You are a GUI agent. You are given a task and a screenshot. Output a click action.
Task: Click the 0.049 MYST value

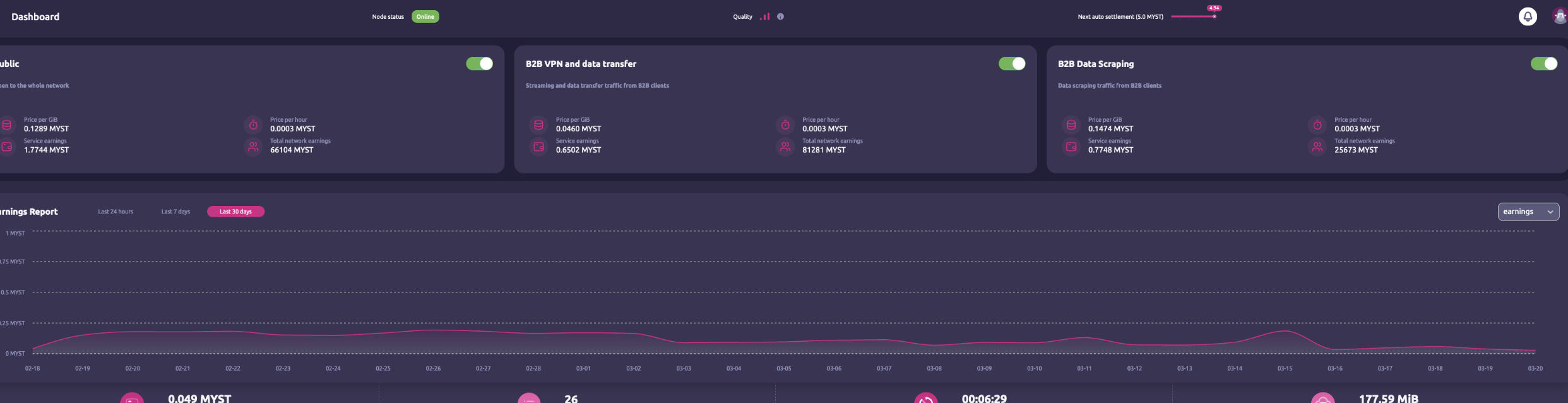pos(199,399)
